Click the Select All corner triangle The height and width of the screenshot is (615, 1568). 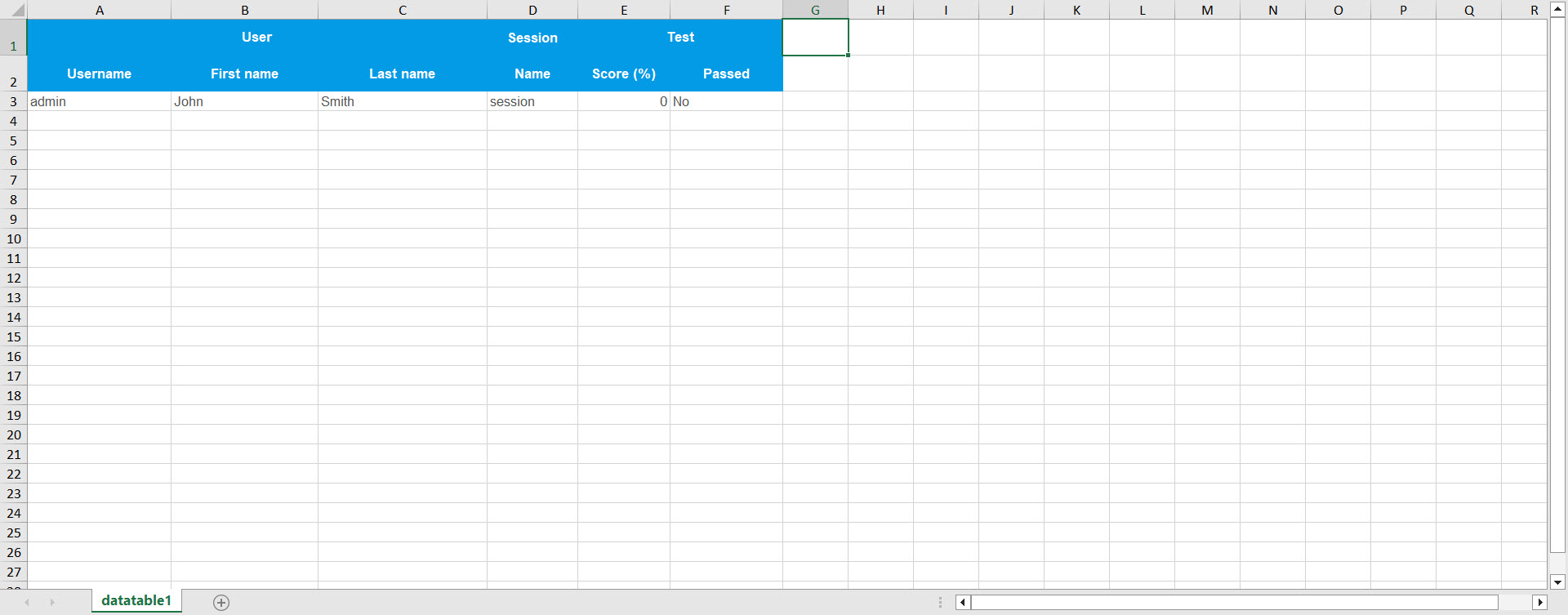pos(16,11)
